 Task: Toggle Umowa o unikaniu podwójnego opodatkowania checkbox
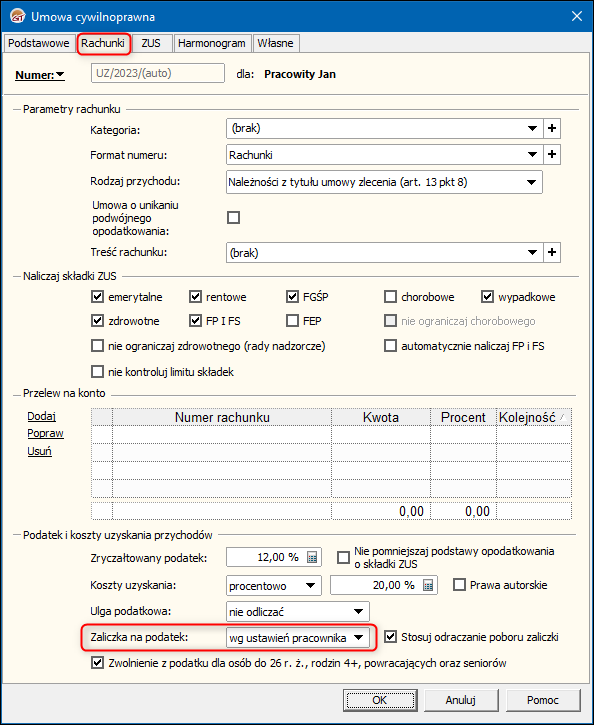[x=233, y=217]
